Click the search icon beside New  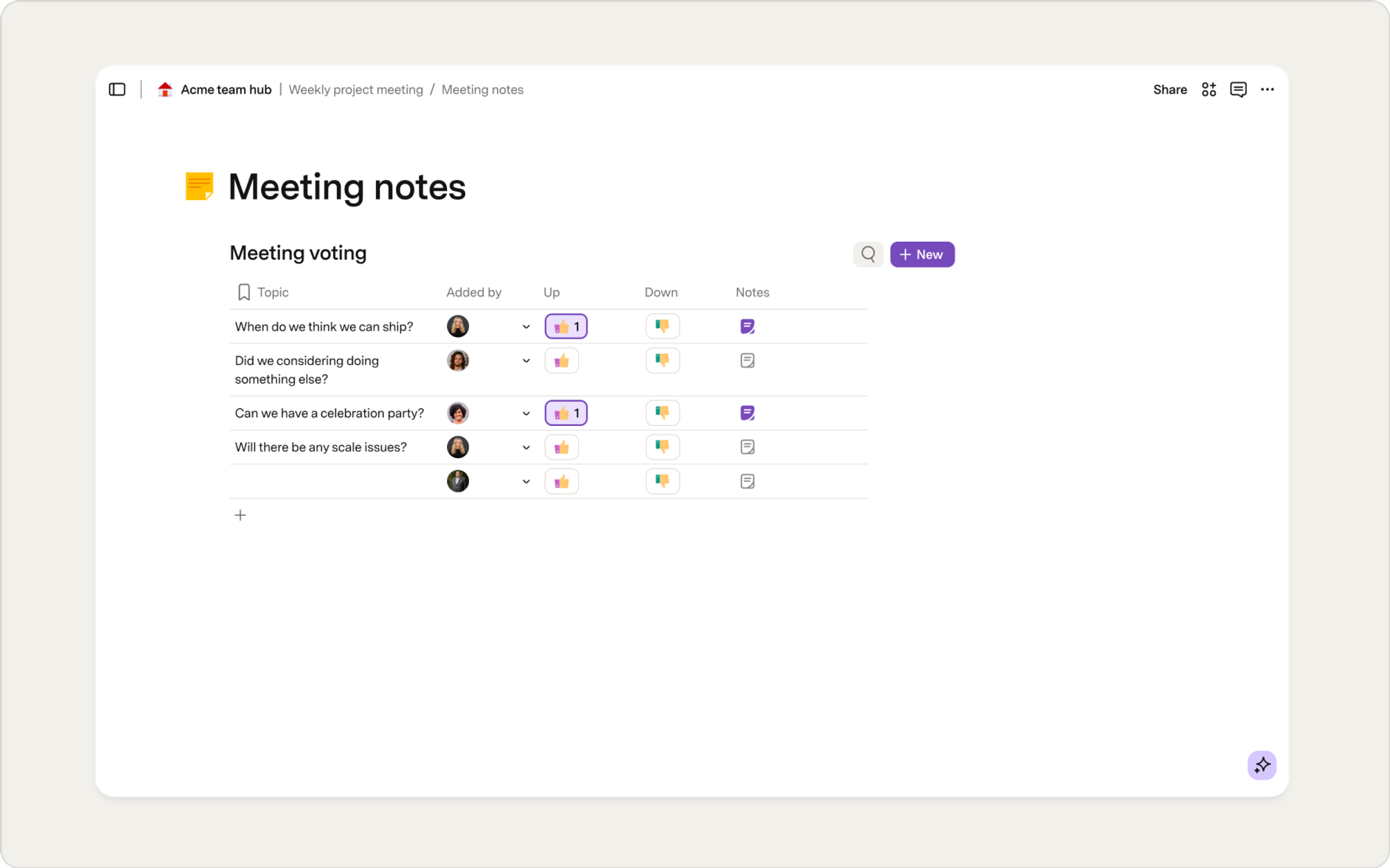(x=868, y=254)
